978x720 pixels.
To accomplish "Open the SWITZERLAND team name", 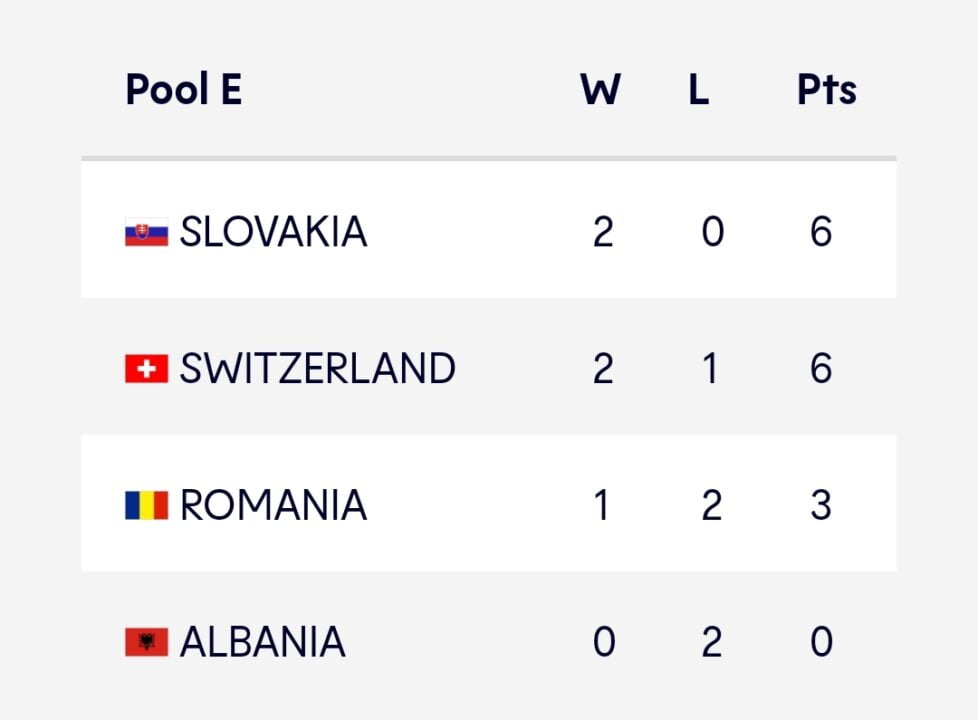I will click(x=317, y=369).
